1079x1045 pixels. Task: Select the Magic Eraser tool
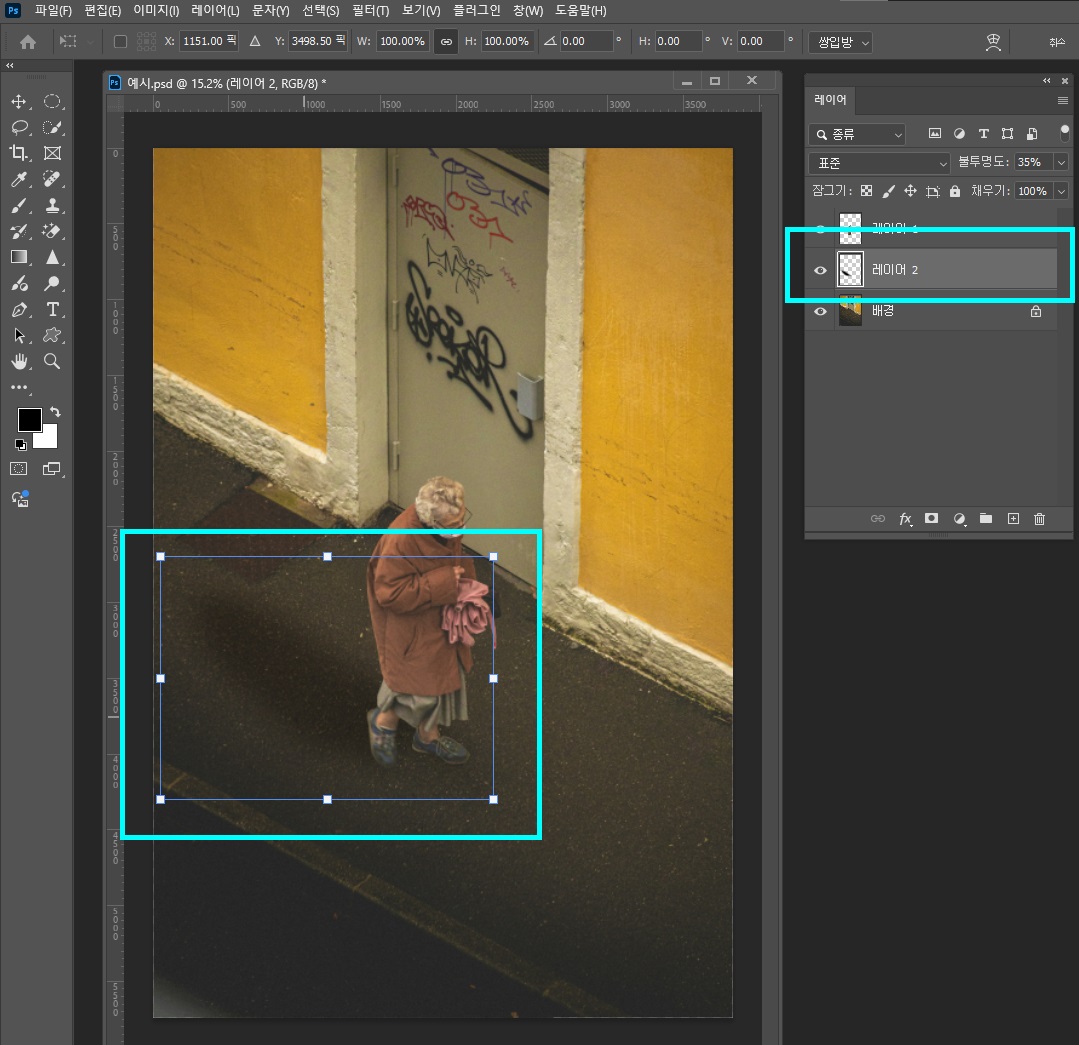click(x=52, y=231)
